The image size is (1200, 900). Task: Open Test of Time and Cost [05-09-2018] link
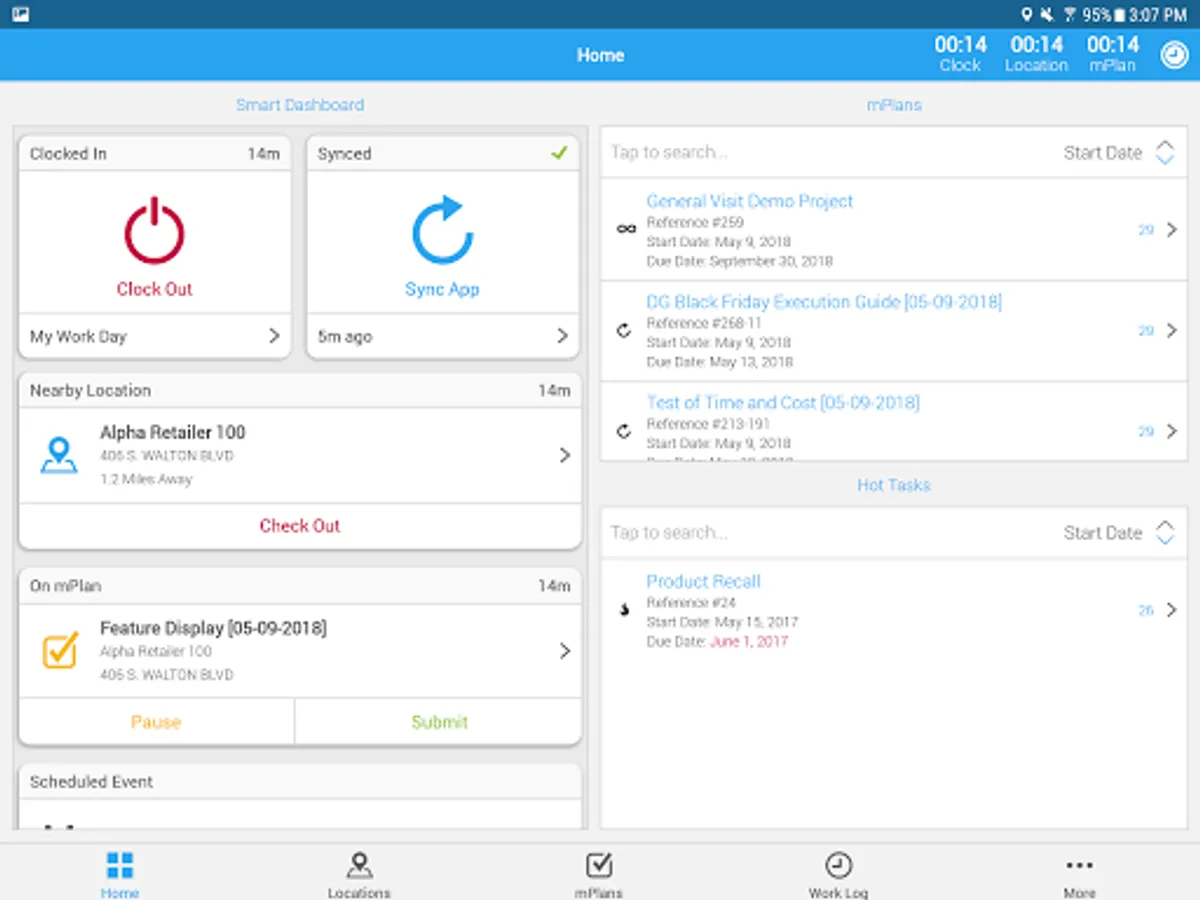click(783, 403)
